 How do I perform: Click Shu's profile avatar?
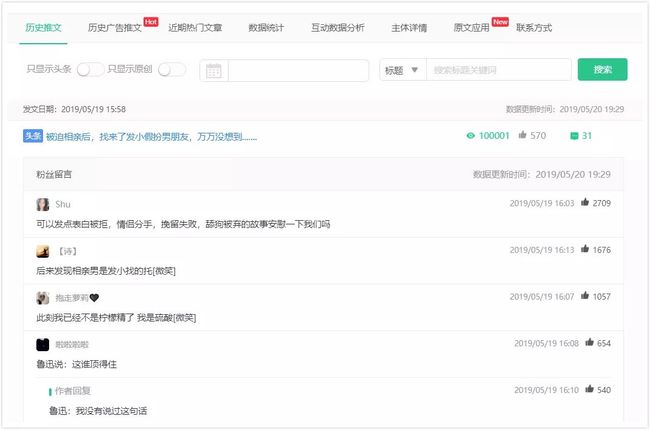(43, 204)
